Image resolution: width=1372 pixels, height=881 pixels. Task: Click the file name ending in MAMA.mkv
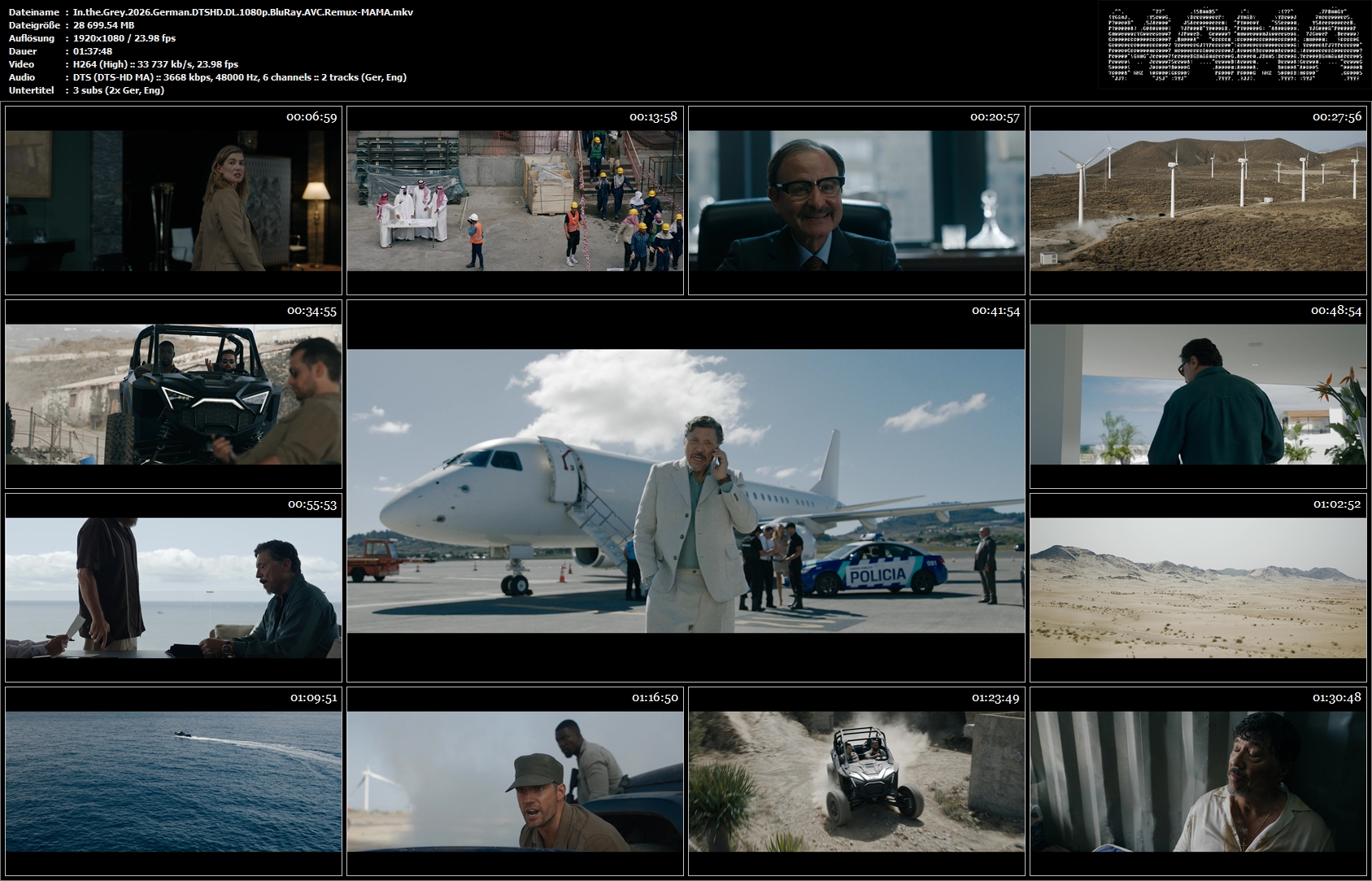point(243,12)
